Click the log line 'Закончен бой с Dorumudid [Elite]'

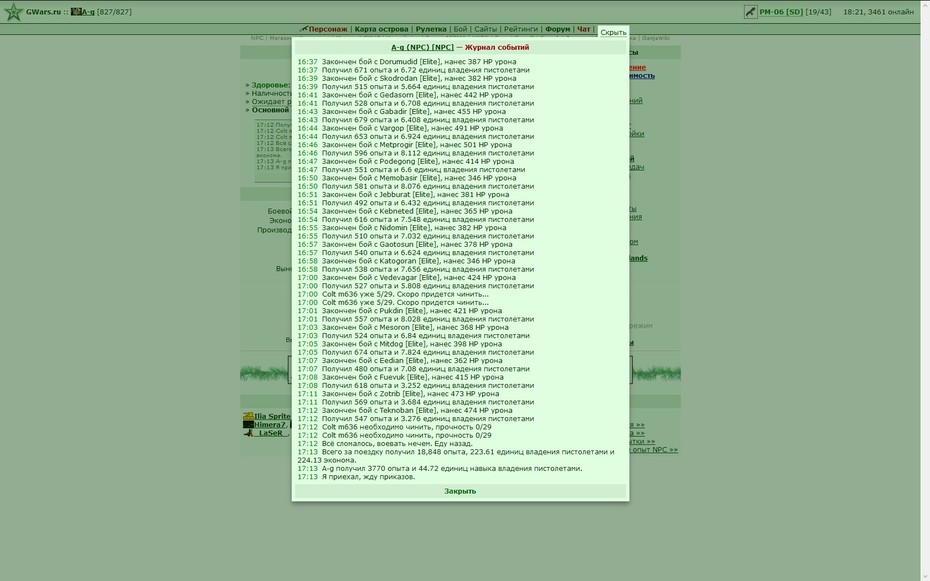(407, 62)
